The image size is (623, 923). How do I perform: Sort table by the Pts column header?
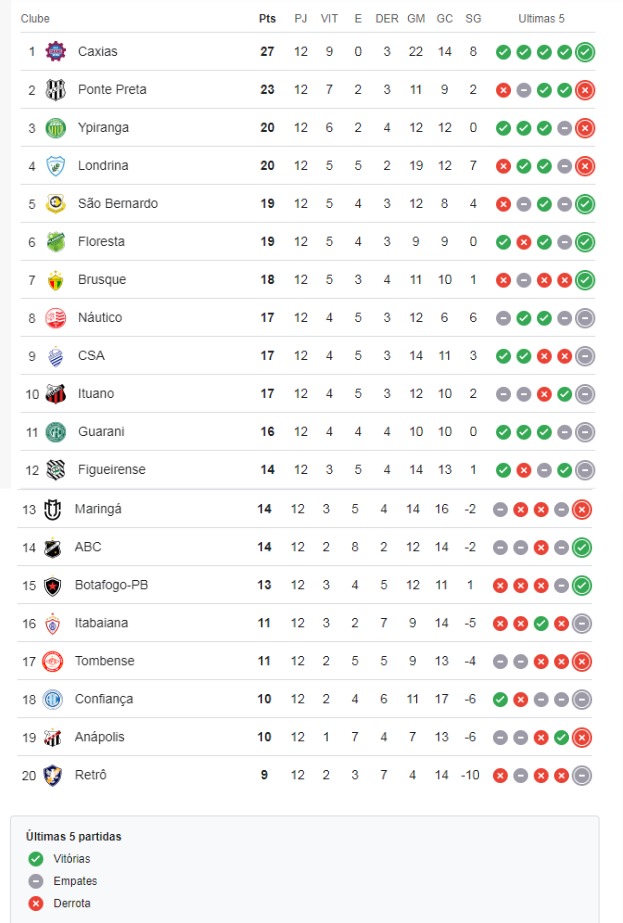pos(267,18)
